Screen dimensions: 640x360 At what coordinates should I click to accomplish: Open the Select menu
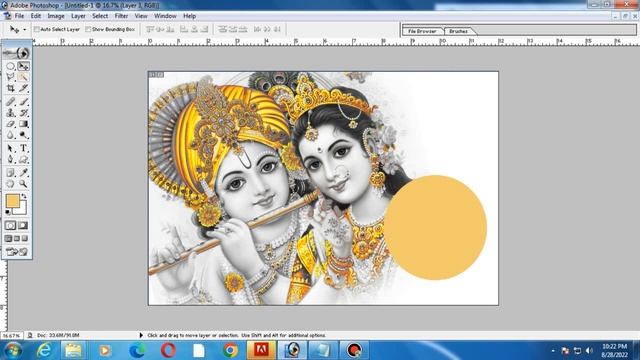100,16
